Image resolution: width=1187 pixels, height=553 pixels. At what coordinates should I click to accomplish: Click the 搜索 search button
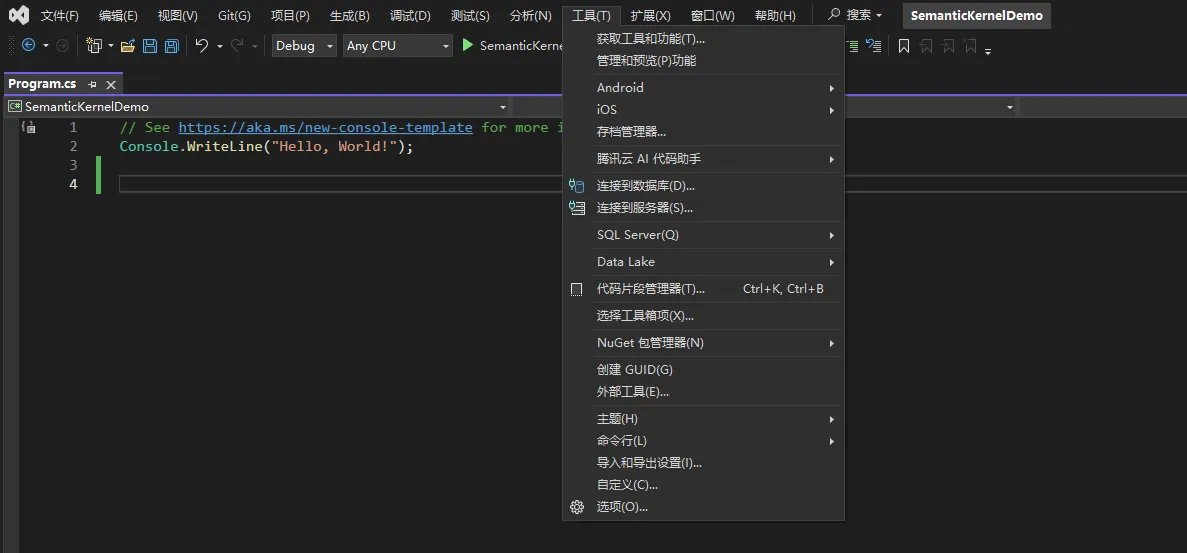pyautogui.click(x=854, y=15)
